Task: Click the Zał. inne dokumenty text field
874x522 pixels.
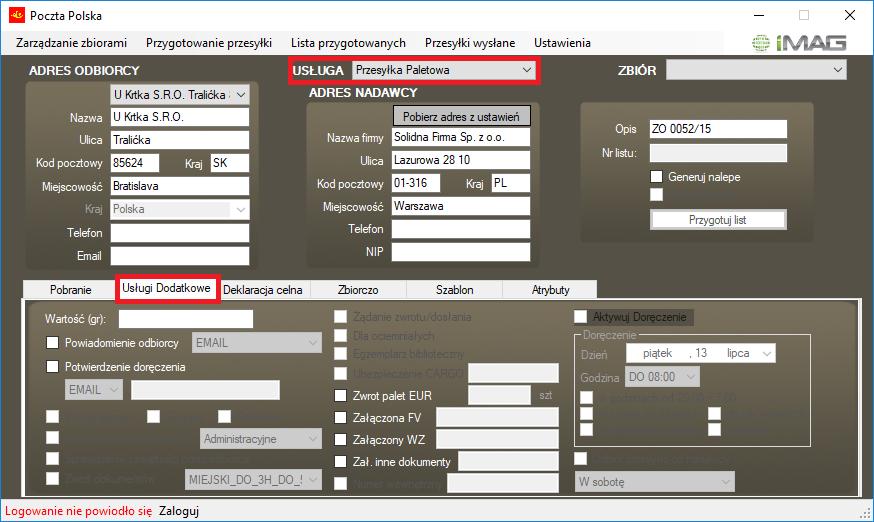Action: tap(508, 461)
